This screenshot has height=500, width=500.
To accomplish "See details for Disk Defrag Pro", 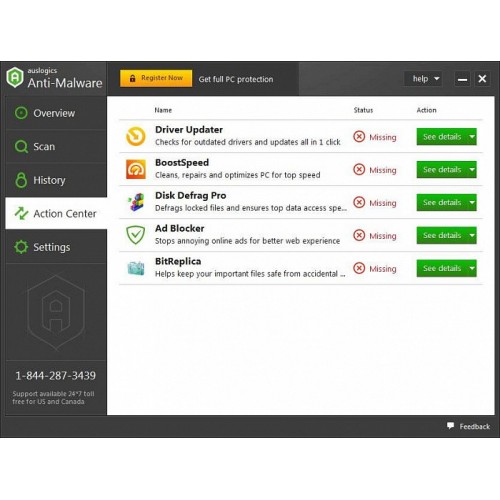I will (x=442, y=203).
